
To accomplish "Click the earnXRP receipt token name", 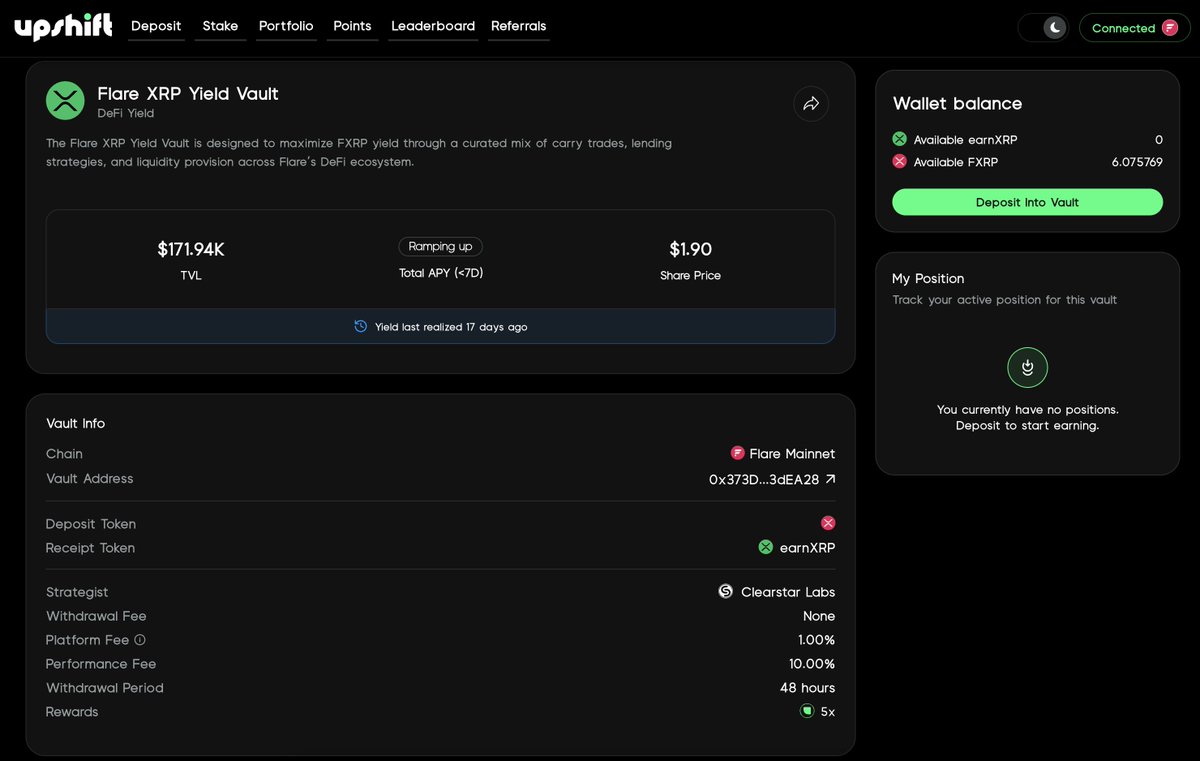I will (807, 548).
